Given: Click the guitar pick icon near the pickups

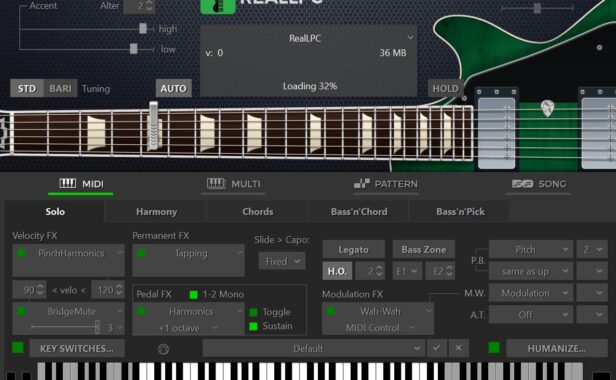Looking at the screenshot, I should tap(547, 108).
